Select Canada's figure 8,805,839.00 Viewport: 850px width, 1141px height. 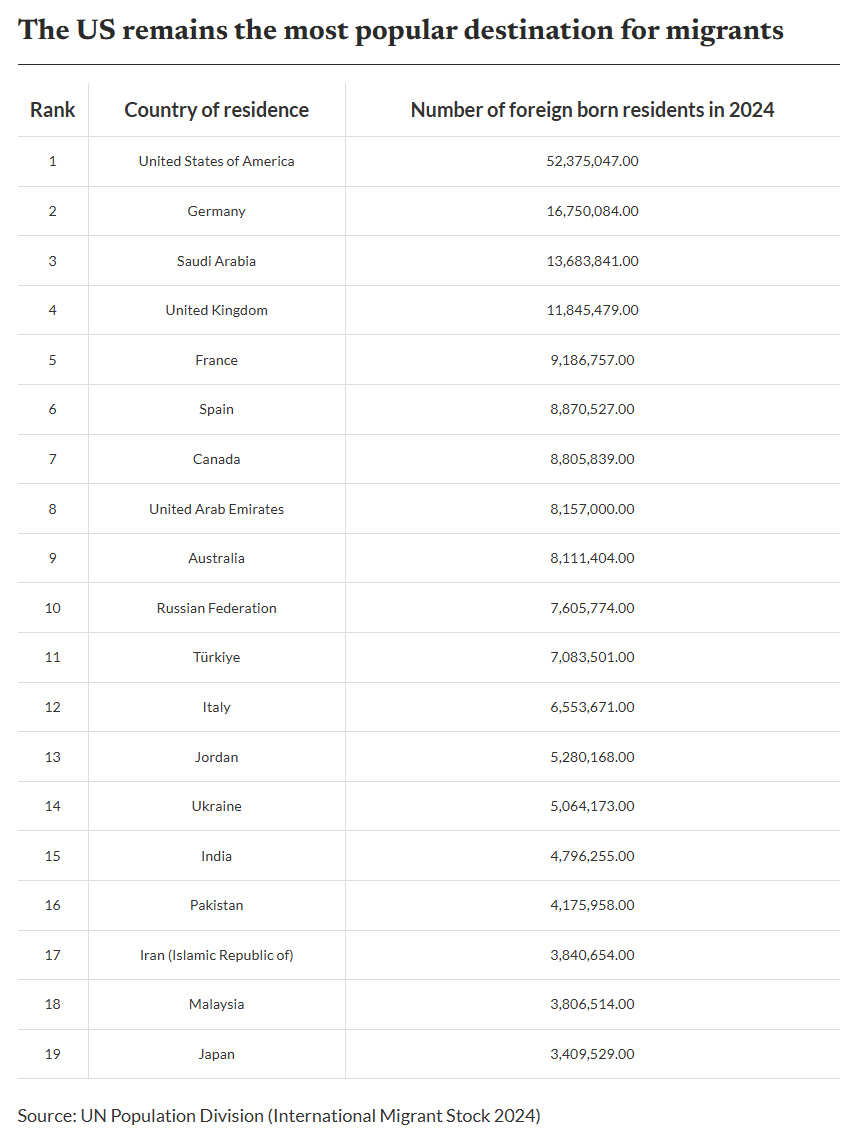pyautogui.click(x=592, y=459)
